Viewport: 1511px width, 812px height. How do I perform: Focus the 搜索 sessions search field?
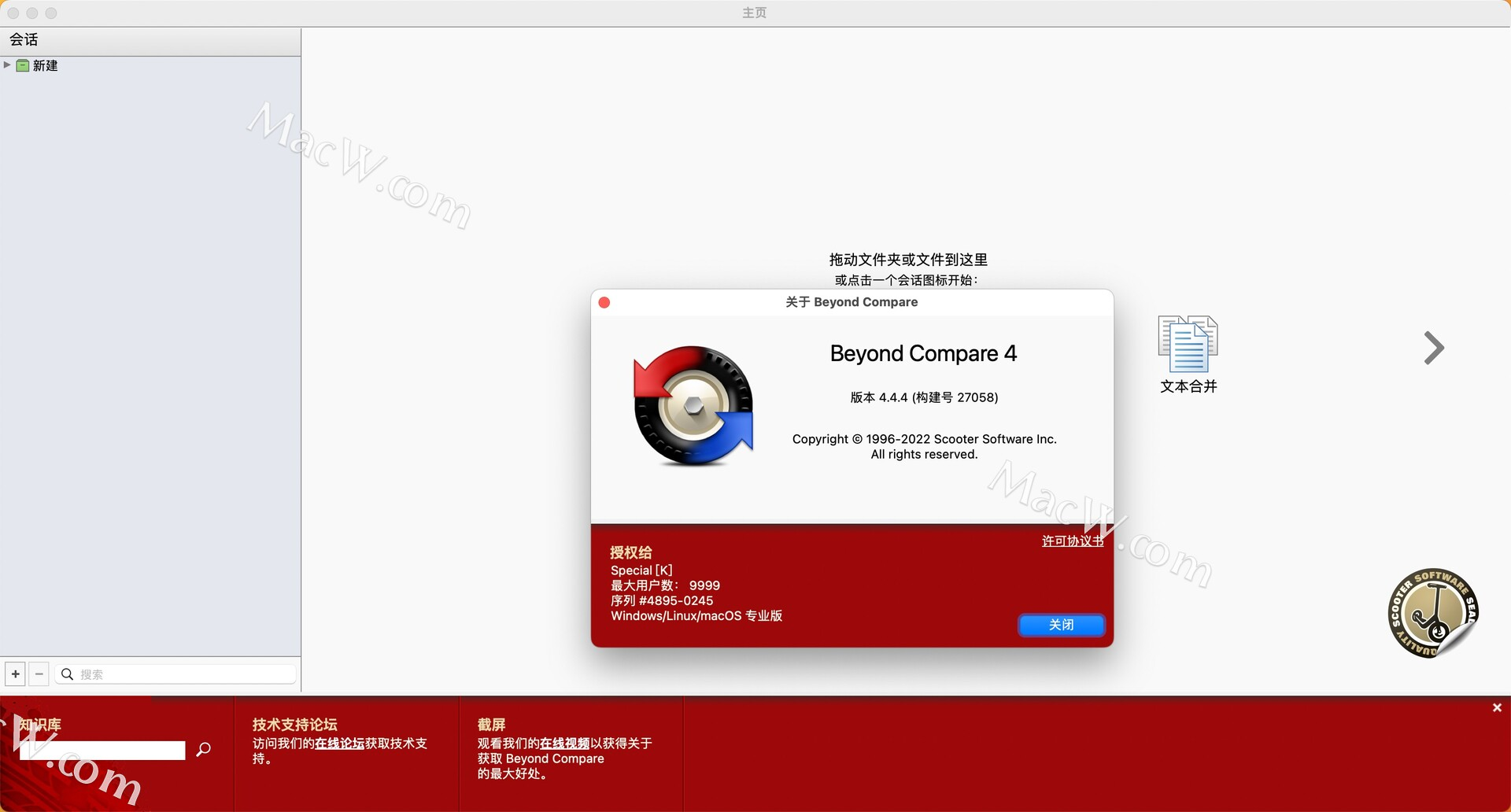coord(175,674)
